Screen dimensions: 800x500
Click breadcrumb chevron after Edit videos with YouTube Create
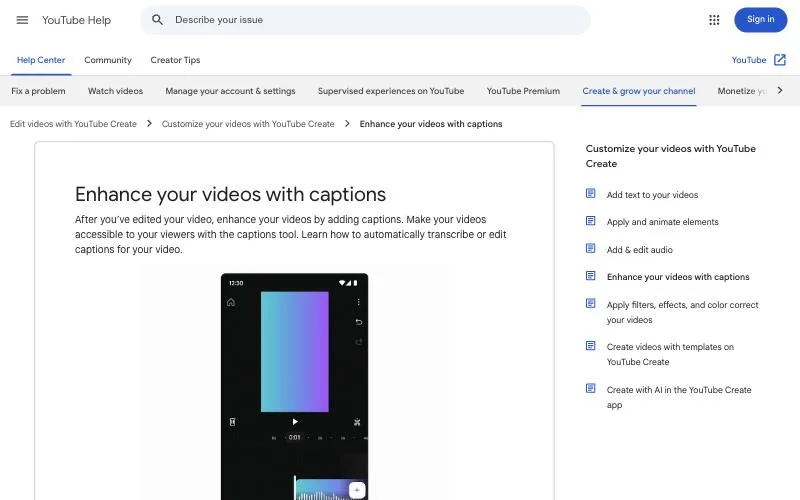[149, 123]
